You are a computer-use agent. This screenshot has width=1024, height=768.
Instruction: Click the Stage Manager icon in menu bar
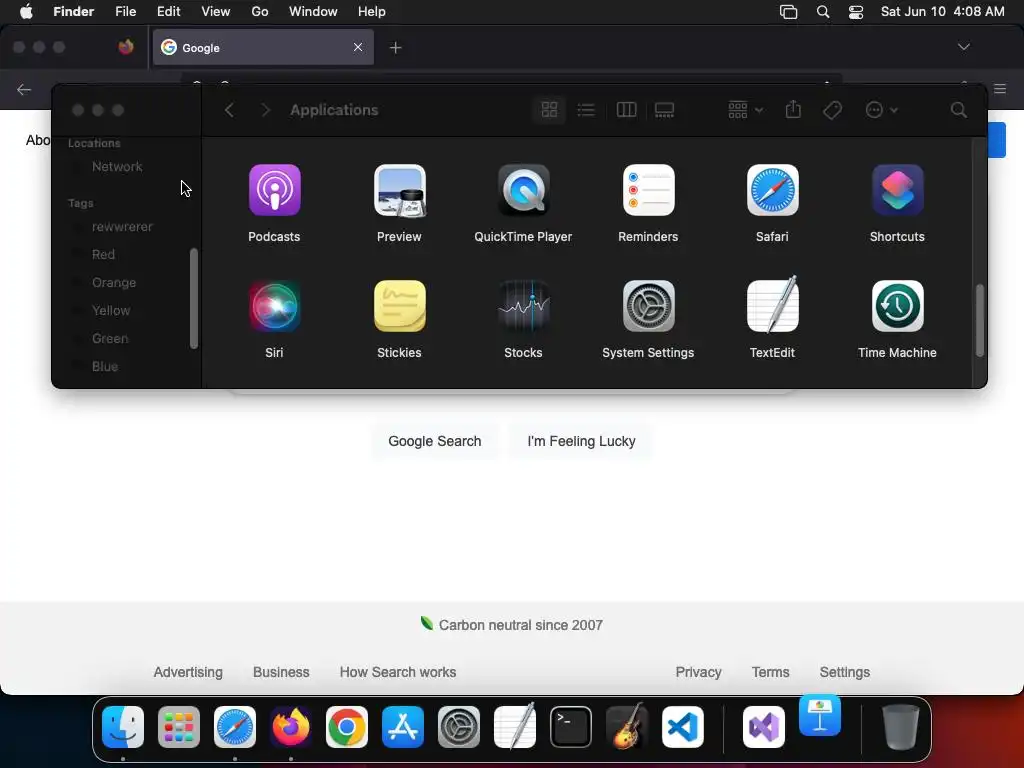pyautogui.click(x=788, y=12)
